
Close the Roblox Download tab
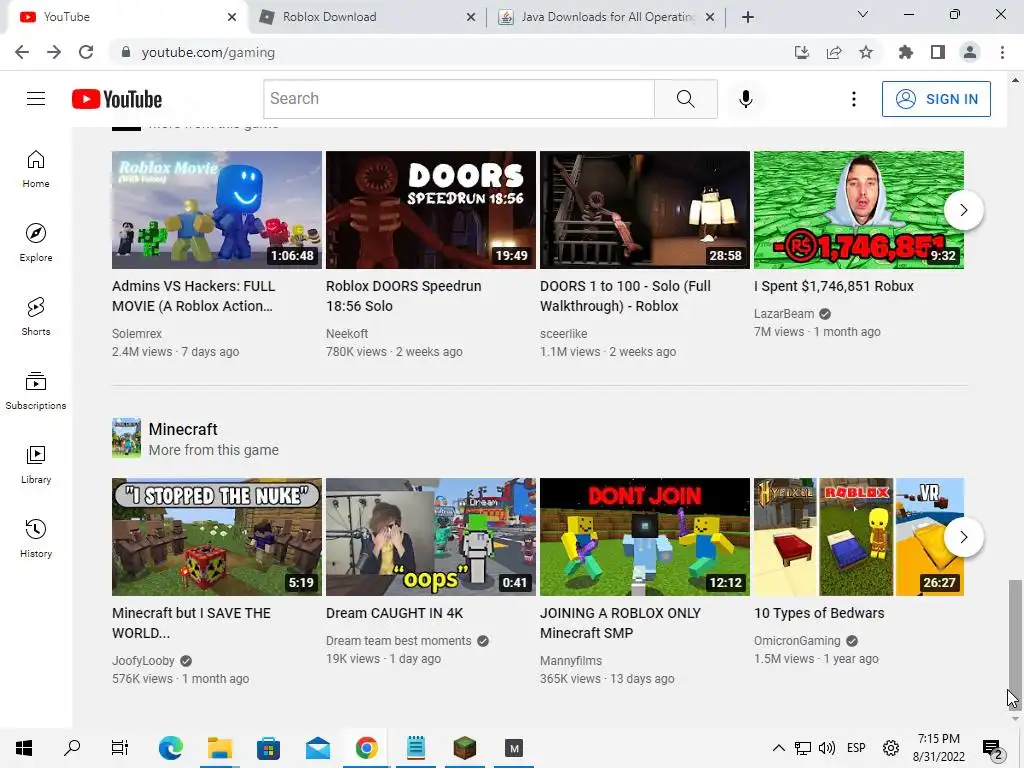point(471,17)
